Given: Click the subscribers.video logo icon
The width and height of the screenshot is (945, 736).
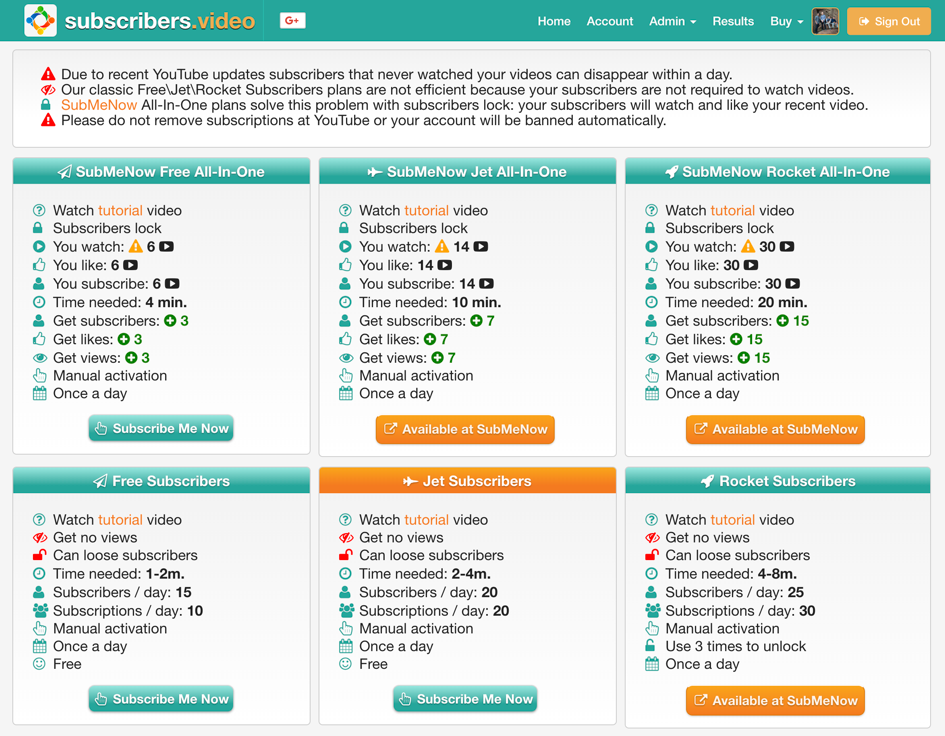Looking at the screenshot, I should tap(40, 20).
